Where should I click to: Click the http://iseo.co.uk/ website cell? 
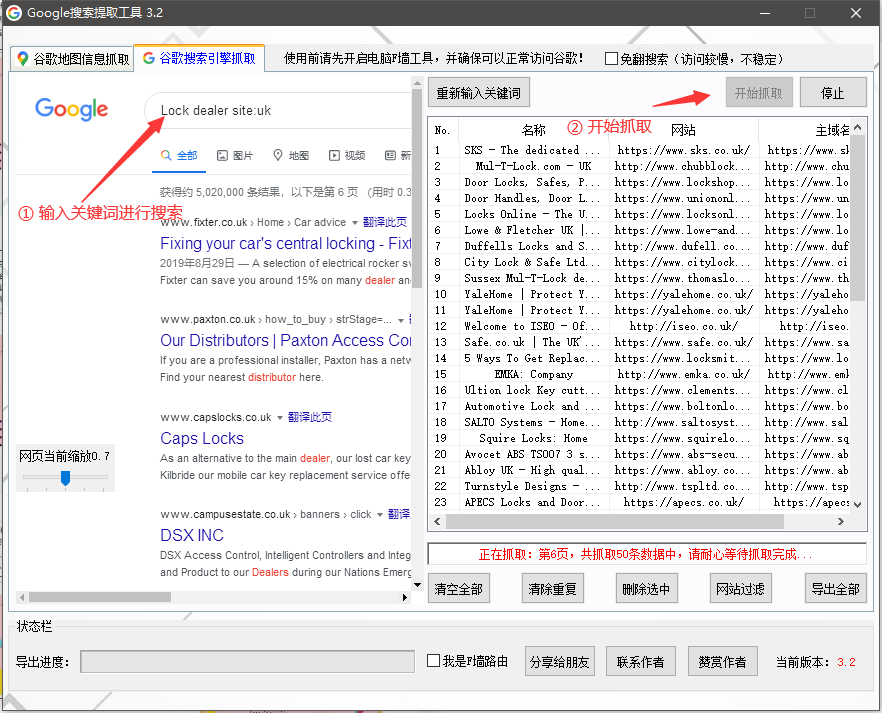coord(683,326)
